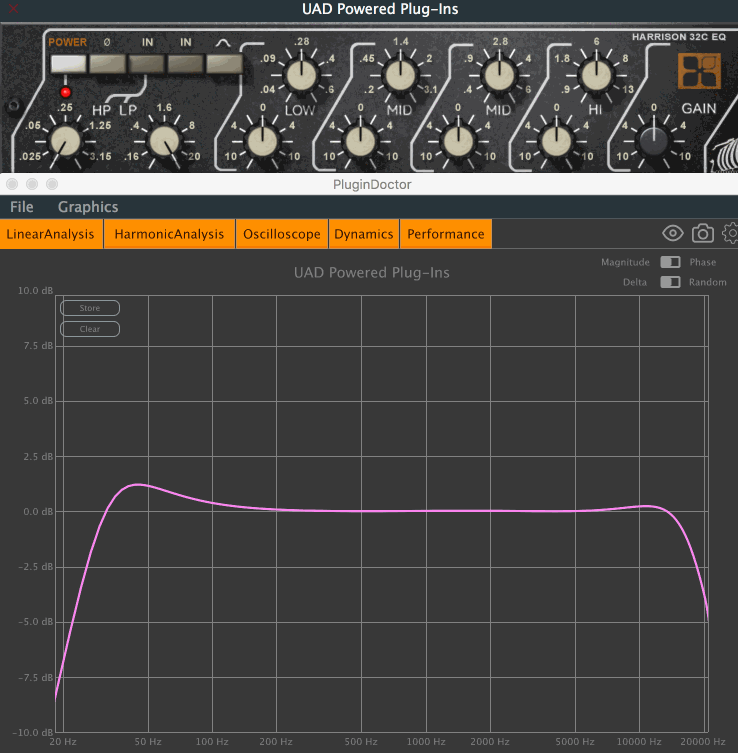The image size is (738, 753).
Task: Click the HP filter frequency knob
Action: 66,142
